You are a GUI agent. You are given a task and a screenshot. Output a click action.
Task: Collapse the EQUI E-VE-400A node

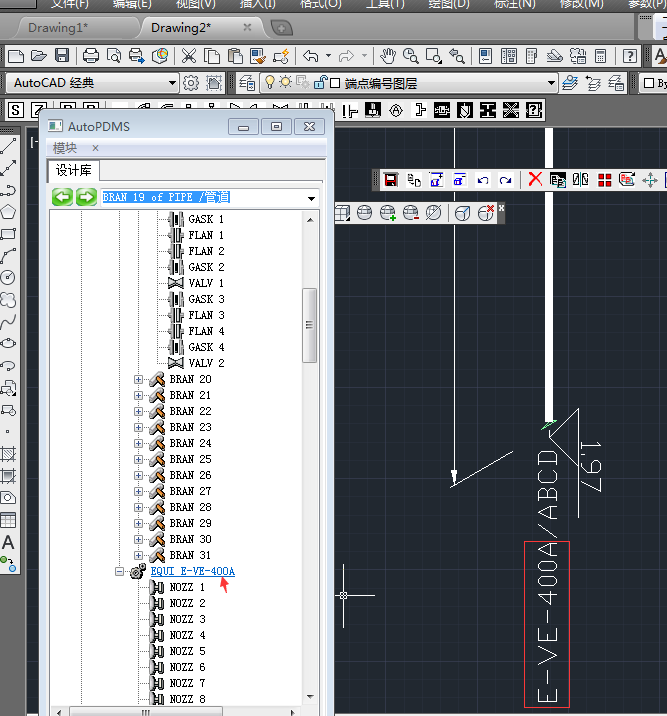(119, 571)
